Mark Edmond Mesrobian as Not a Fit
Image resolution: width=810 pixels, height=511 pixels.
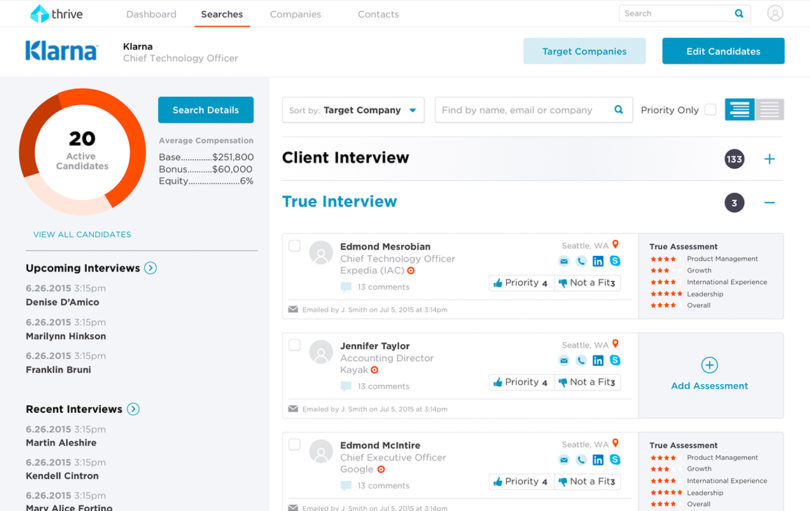pos(587,283)
